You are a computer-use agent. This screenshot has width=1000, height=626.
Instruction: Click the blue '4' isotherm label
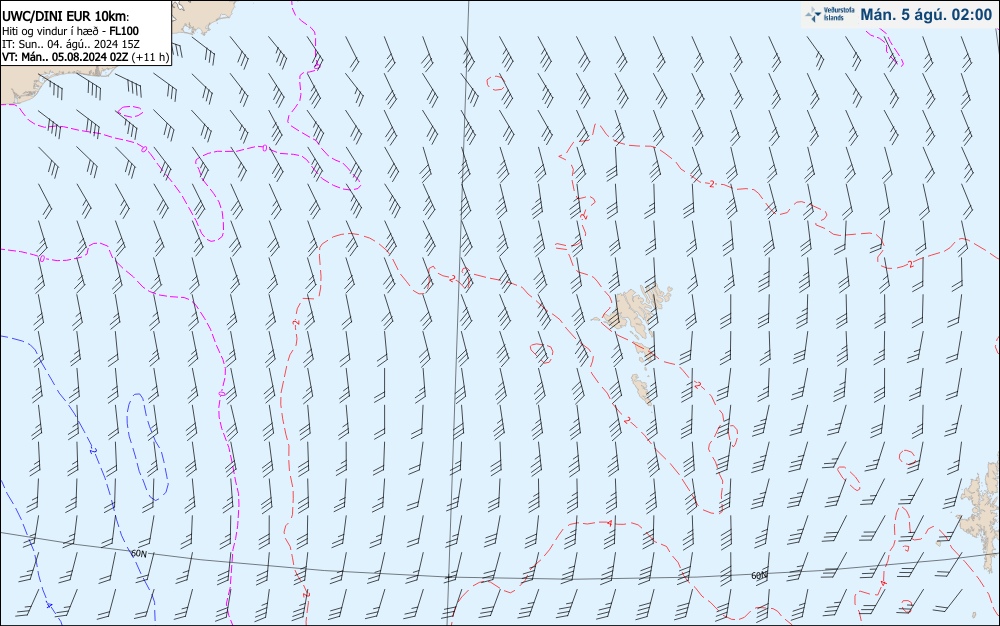pyautogui.click(x=49, y=604)
